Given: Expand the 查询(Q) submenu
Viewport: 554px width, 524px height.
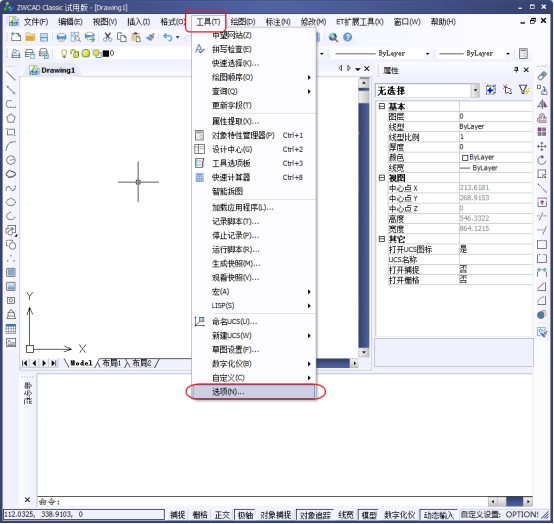Looking at the screenshot, I should 254,91.
